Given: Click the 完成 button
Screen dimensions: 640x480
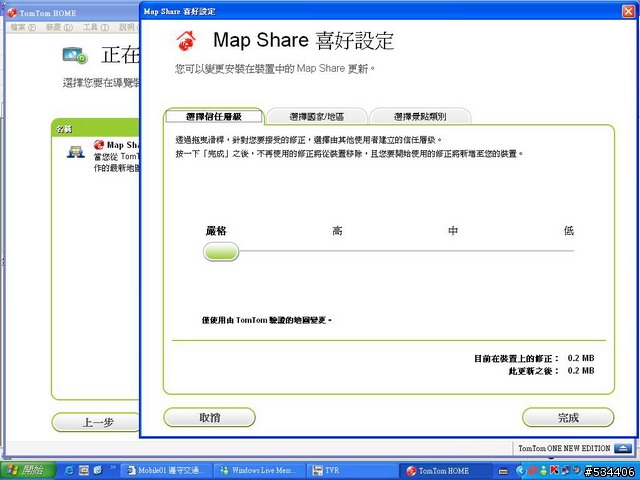Looking at the screenshot, I should click(568, 417).
